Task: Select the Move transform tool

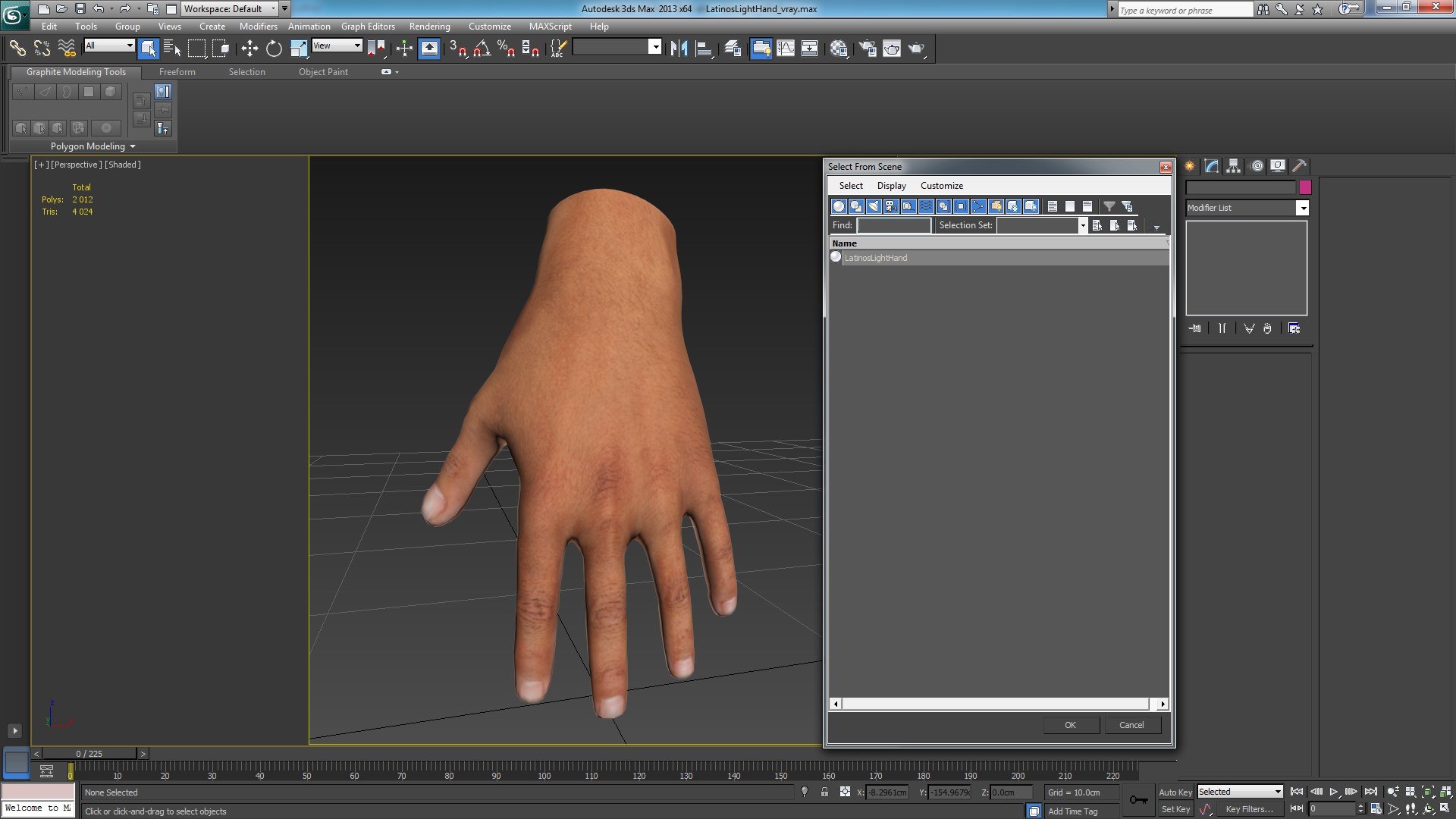Action: [249, 49]
